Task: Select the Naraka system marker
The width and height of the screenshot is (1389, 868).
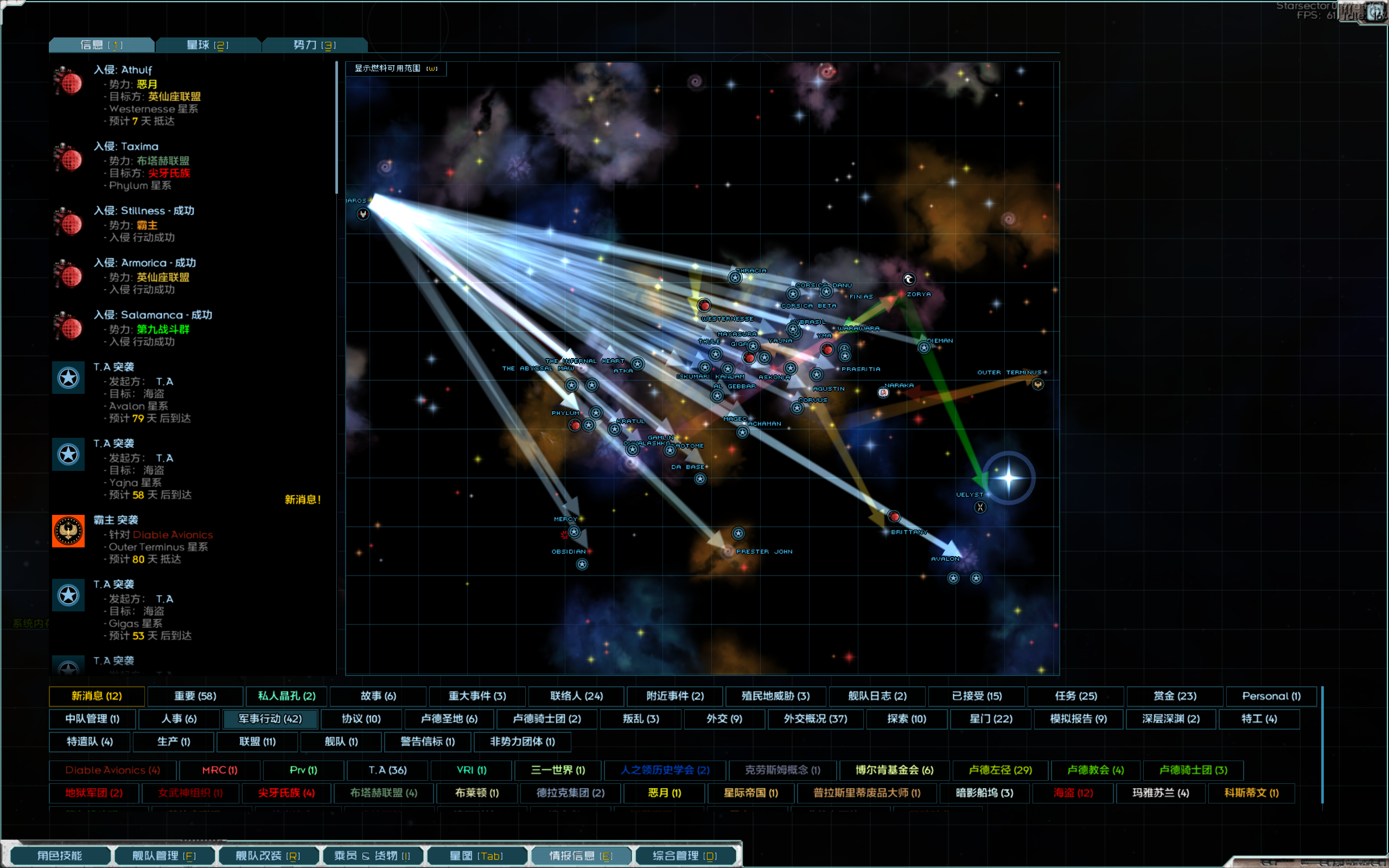Action: pos(883,393)
